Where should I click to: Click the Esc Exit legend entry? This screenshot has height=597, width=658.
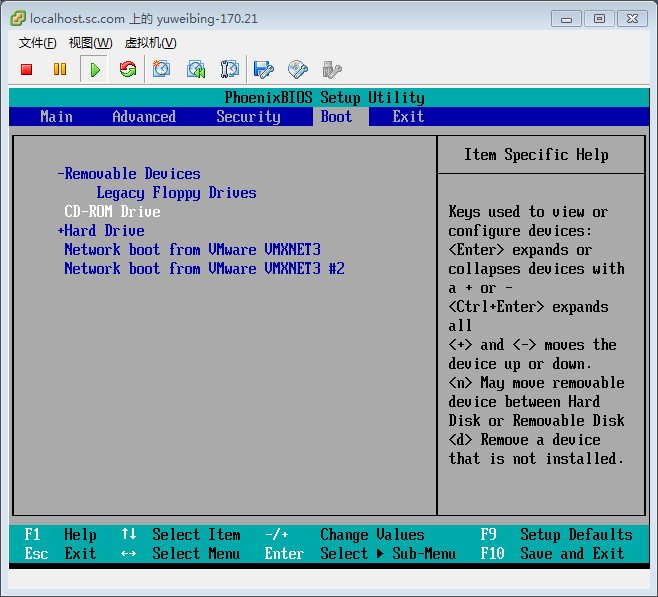(x=60, y=554)
